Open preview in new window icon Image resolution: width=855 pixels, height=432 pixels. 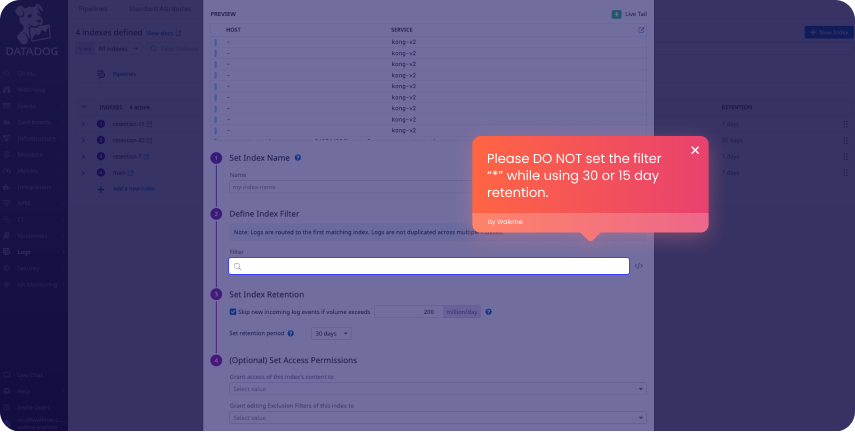641,30
